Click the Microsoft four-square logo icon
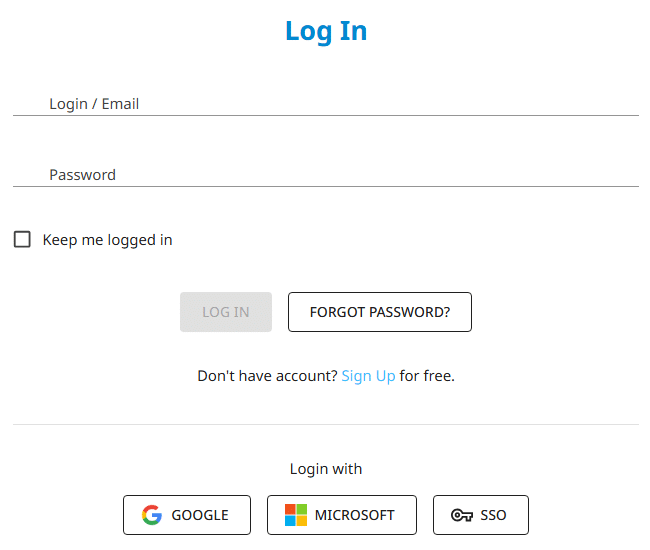 click(296, 515)
